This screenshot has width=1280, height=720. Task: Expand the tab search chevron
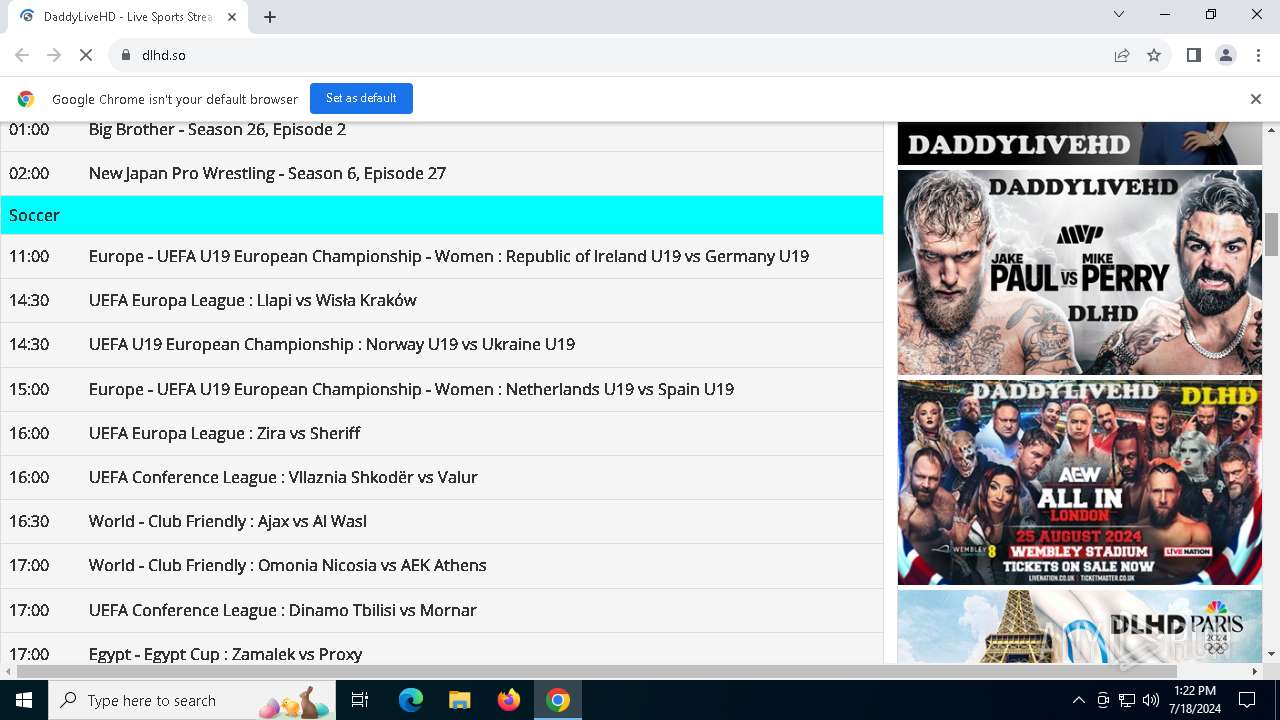coord(1119,14)
